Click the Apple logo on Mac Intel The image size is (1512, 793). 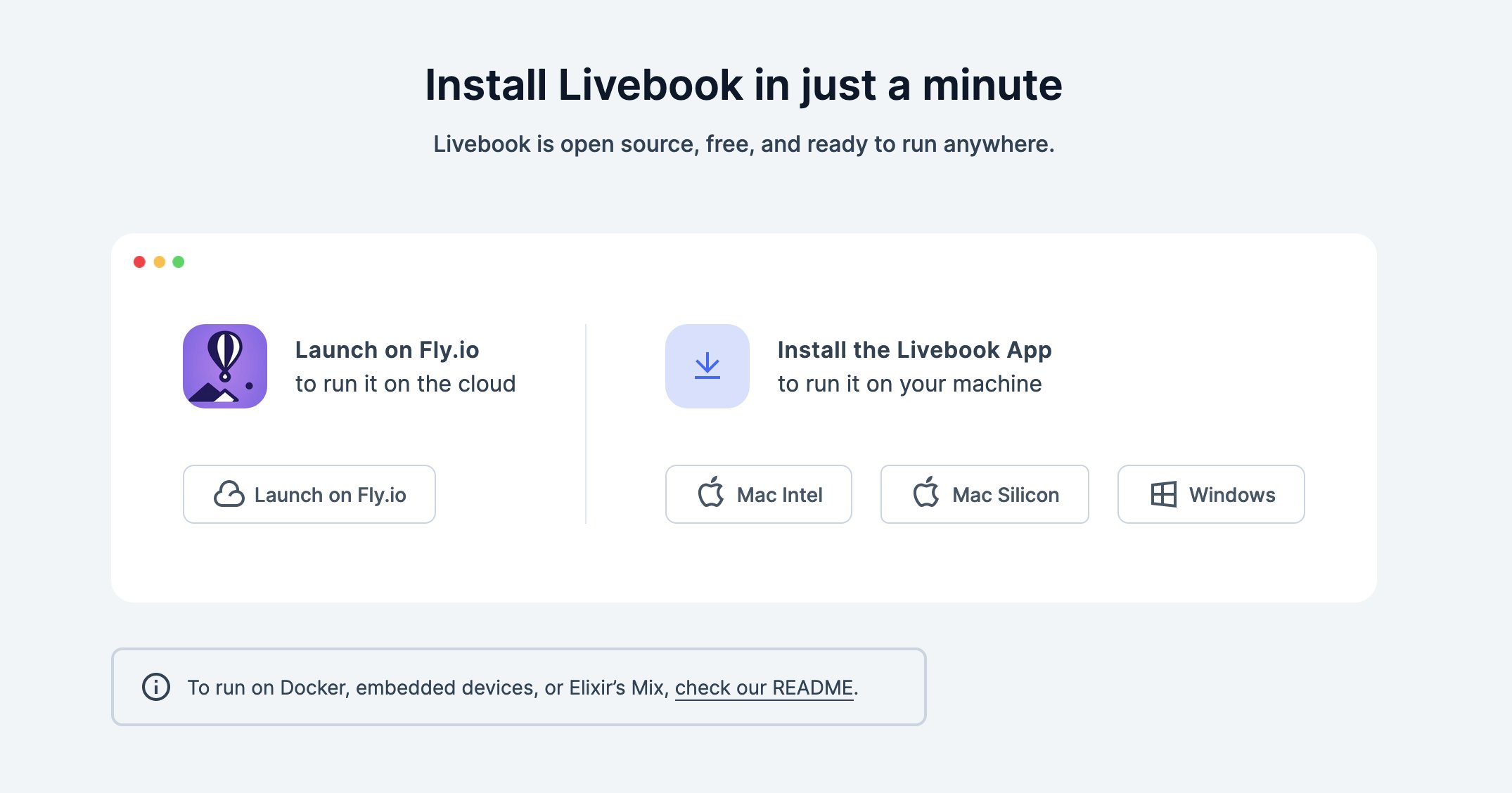[711, 493]
